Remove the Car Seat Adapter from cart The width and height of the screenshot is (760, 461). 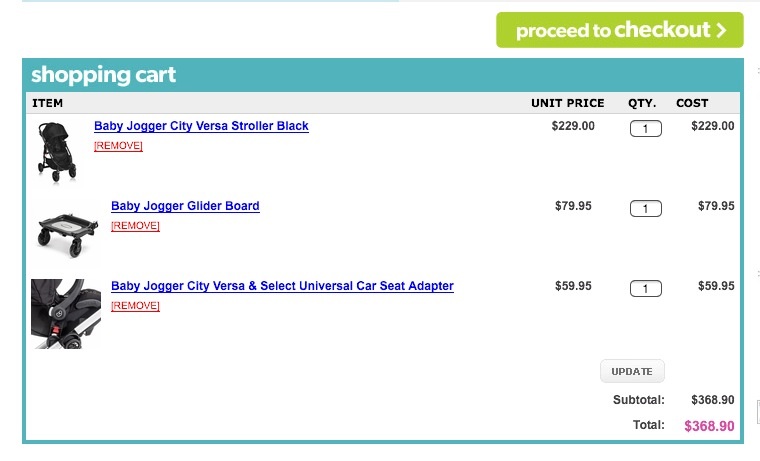click(135, 306)
